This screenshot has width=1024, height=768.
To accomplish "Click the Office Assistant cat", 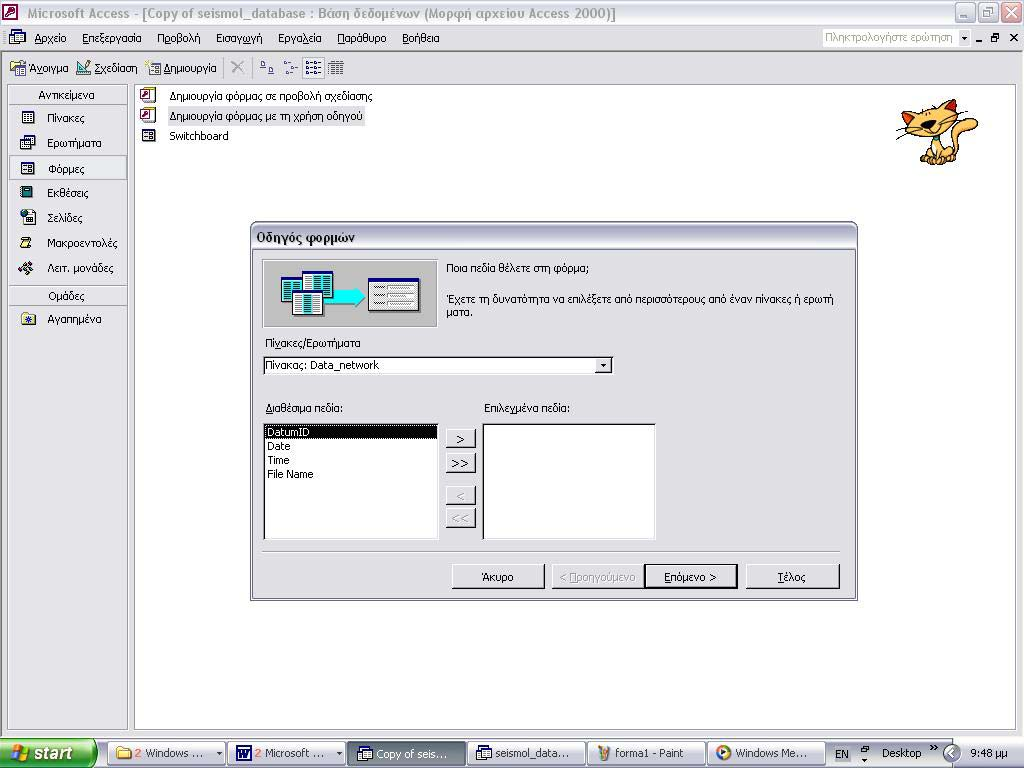I will point(936,131).
